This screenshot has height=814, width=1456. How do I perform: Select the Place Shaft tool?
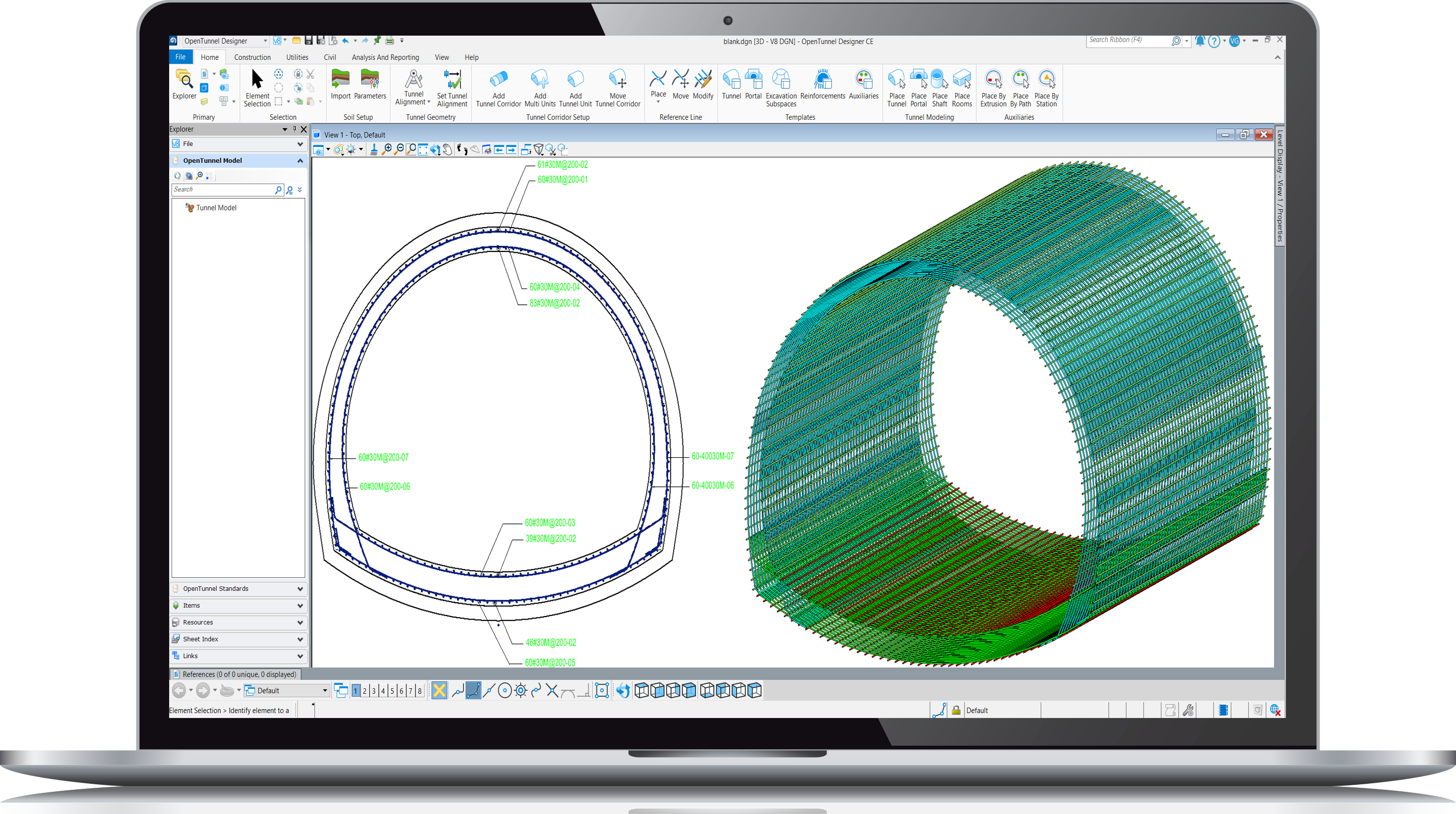coord(939,88)
